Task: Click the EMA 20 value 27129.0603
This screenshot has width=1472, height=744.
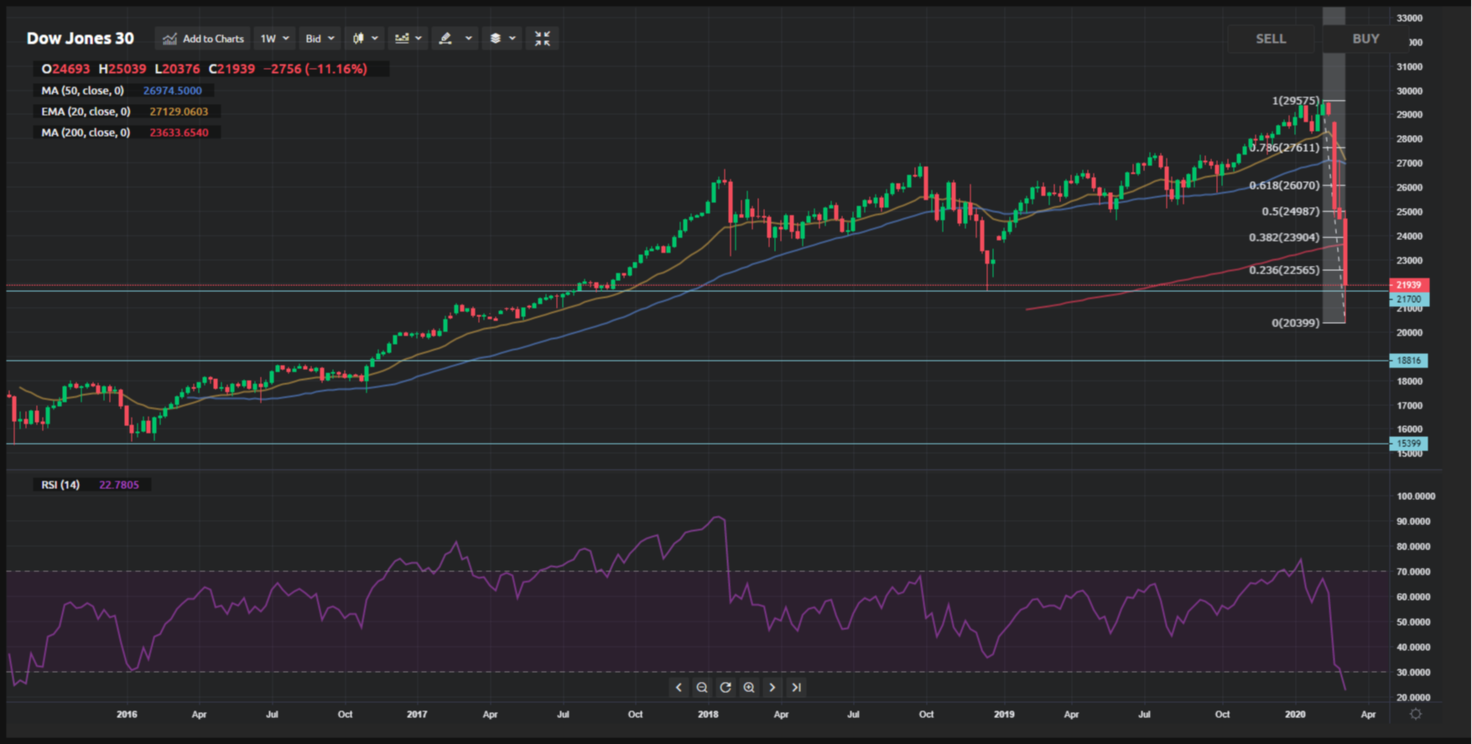Action: coord(178,112)
